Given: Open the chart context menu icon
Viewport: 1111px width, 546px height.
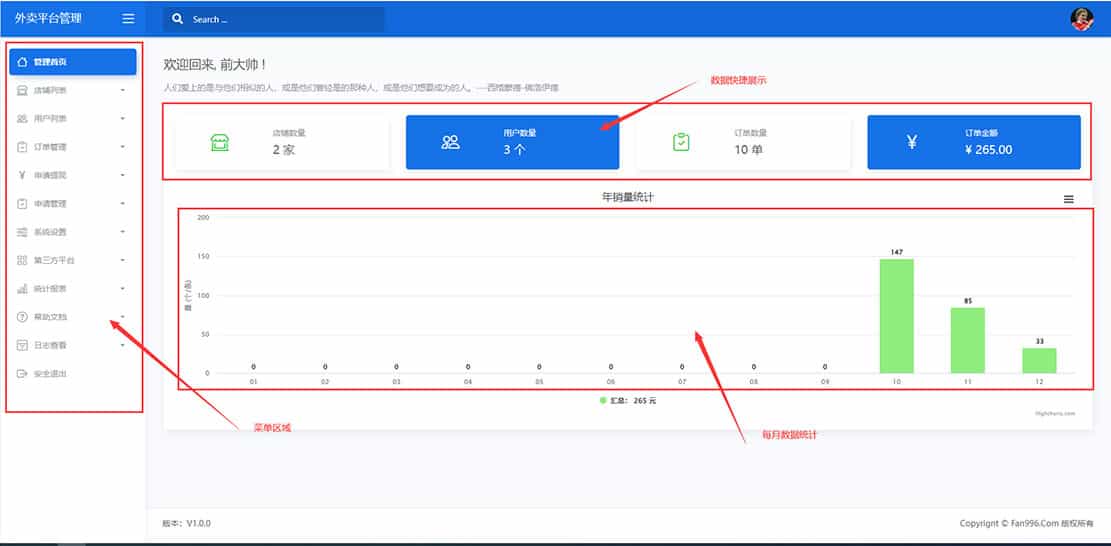Looking at the screenshot, I should tap(1068, 199).
